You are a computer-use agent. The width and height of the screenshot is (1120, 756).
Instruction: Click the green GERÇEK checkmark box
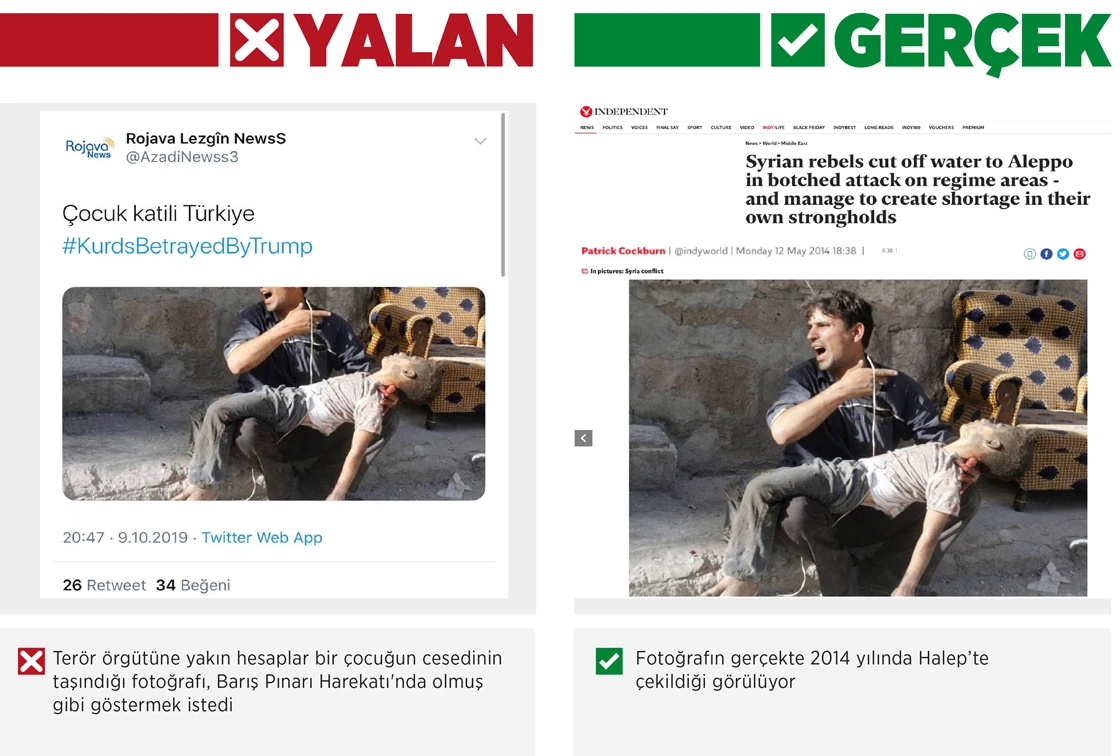(797, 40)
